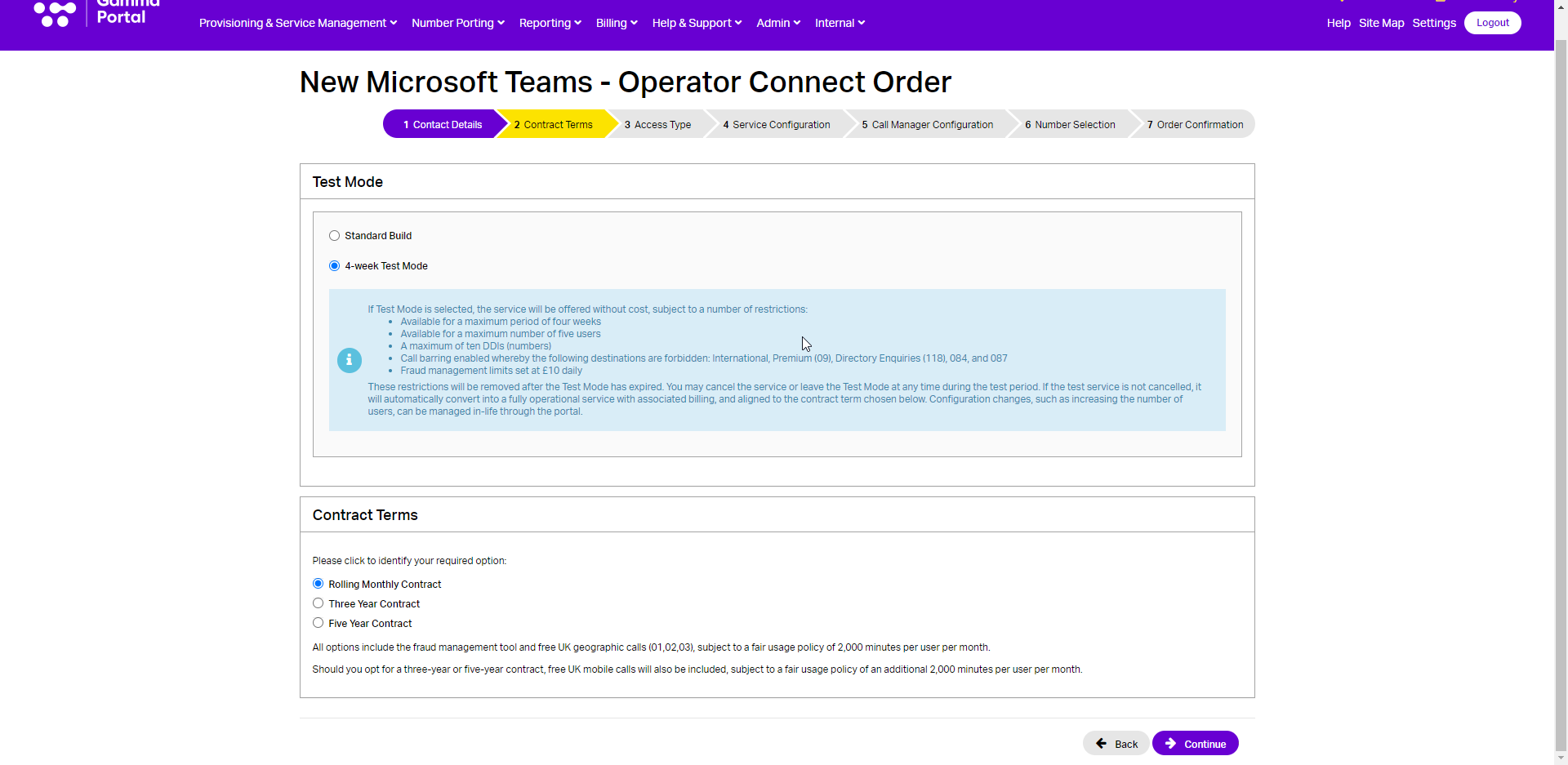This screenshot has width=1568, height=765.
Task: Expand the Billing menu
Action: [617, 23]
